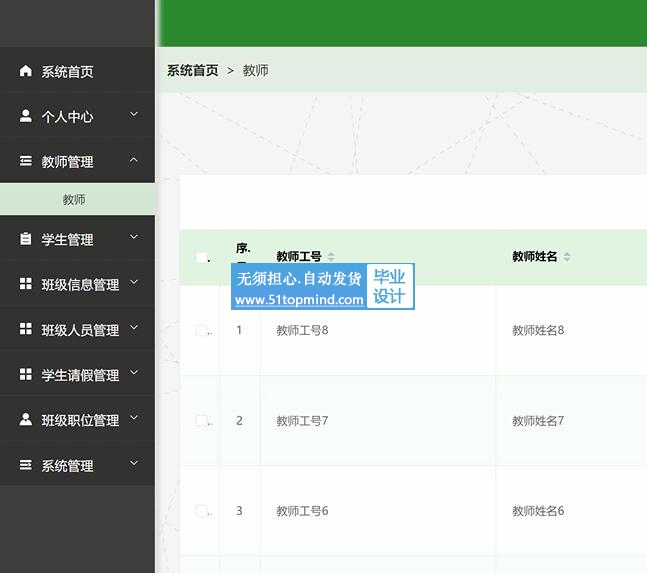Click the 教师姓名8 cell

coord(538,330)
